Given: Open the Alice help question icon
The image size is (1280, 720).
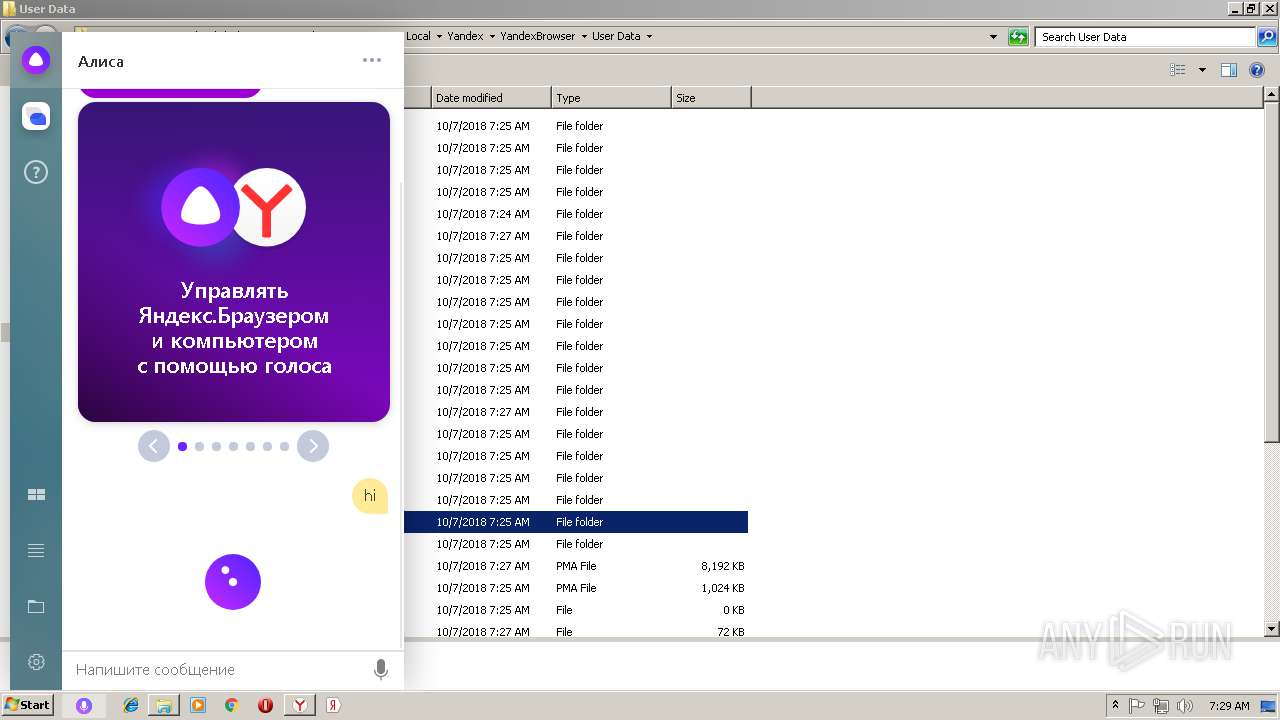Looking at the screenshot, I should (36, 173).
